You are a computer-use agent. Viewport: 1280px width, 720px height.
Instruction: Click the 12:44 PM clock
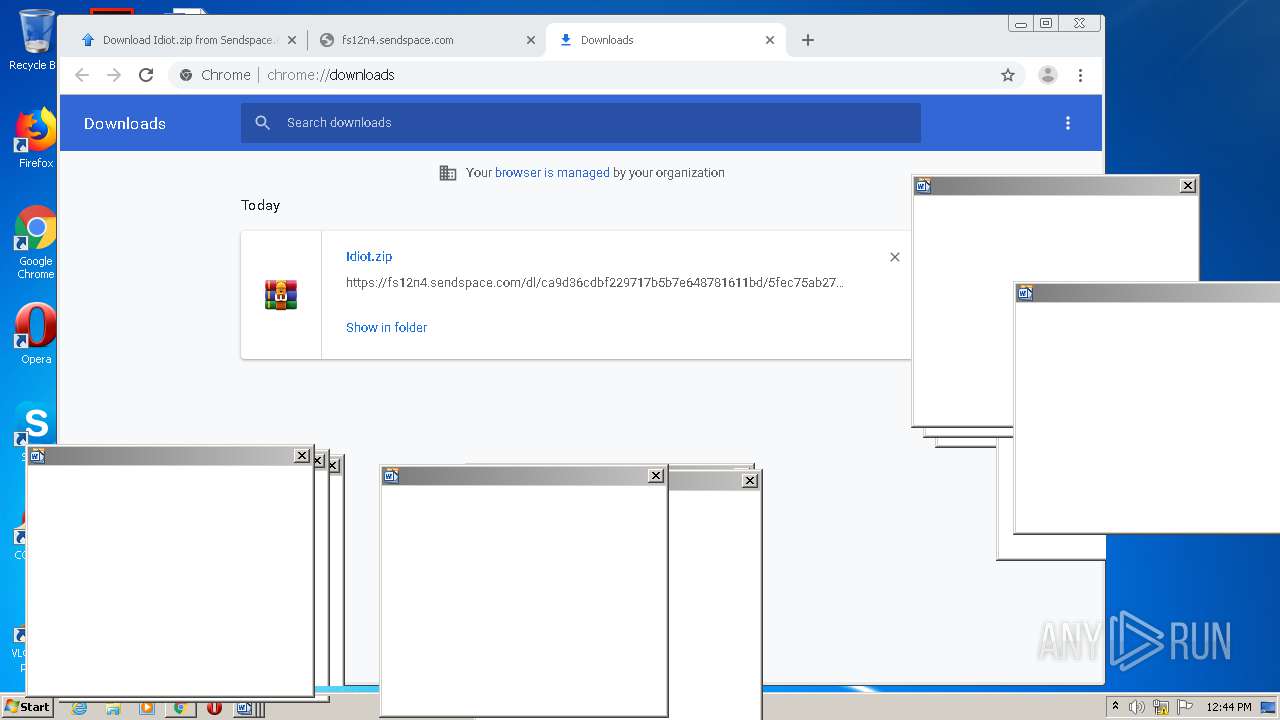click(1228, 707)
